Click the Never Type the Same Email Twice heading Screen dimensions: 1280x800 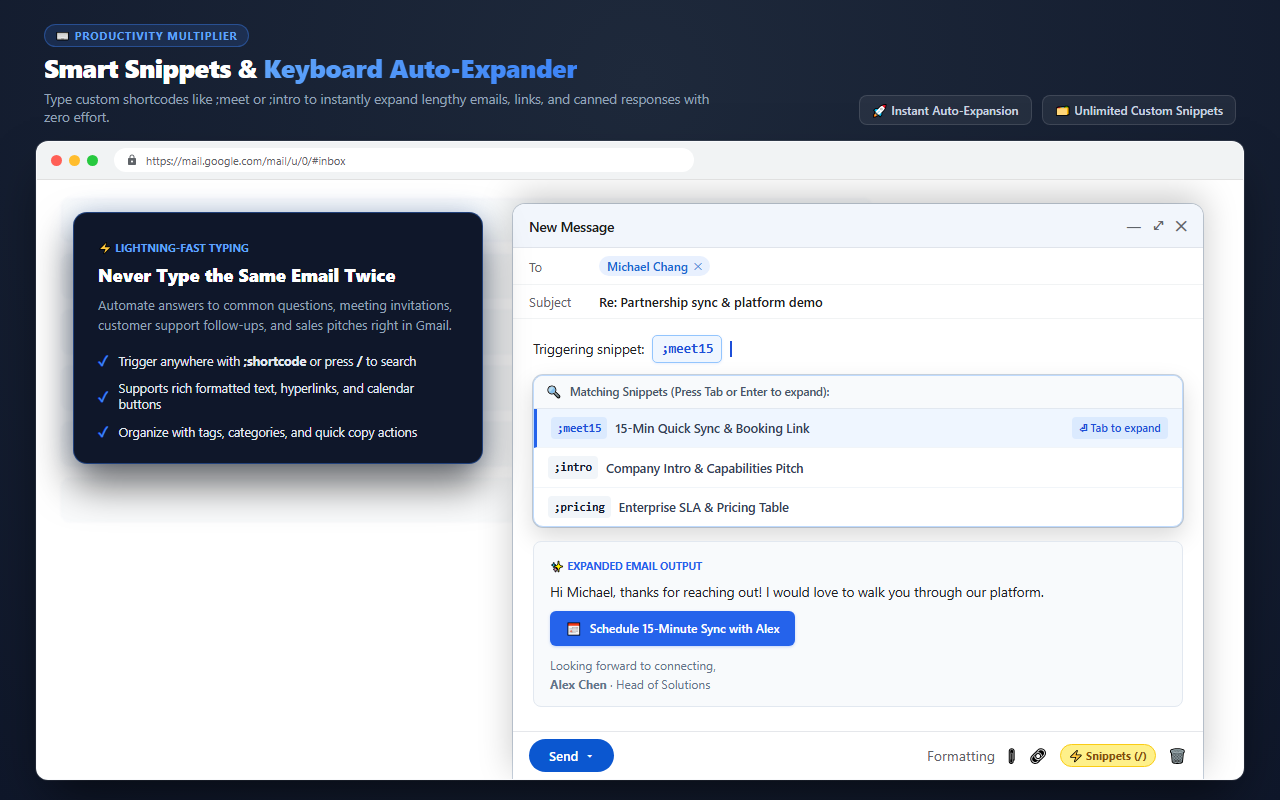(x=247, y=276)
